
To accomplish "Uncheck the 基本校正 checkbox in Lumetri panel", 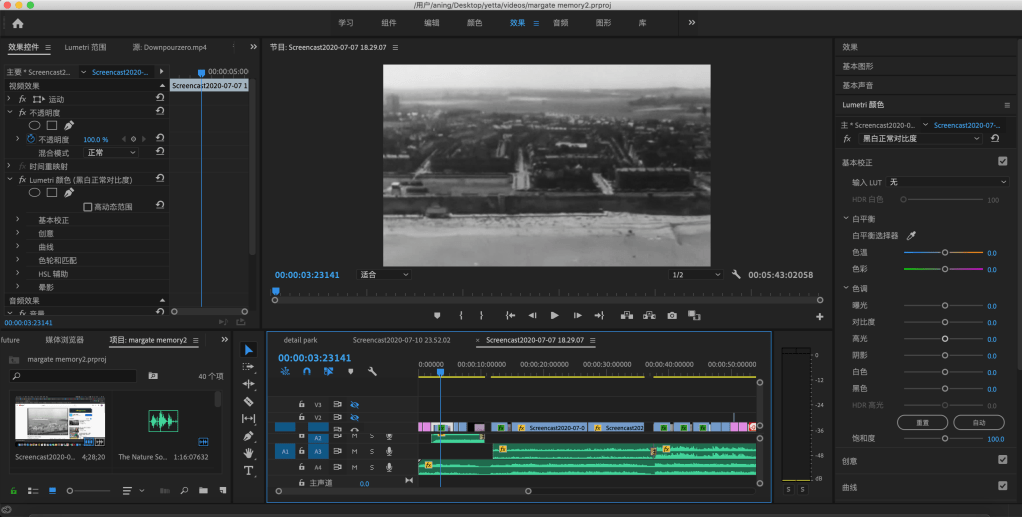I will click(x=1002, y=161).
